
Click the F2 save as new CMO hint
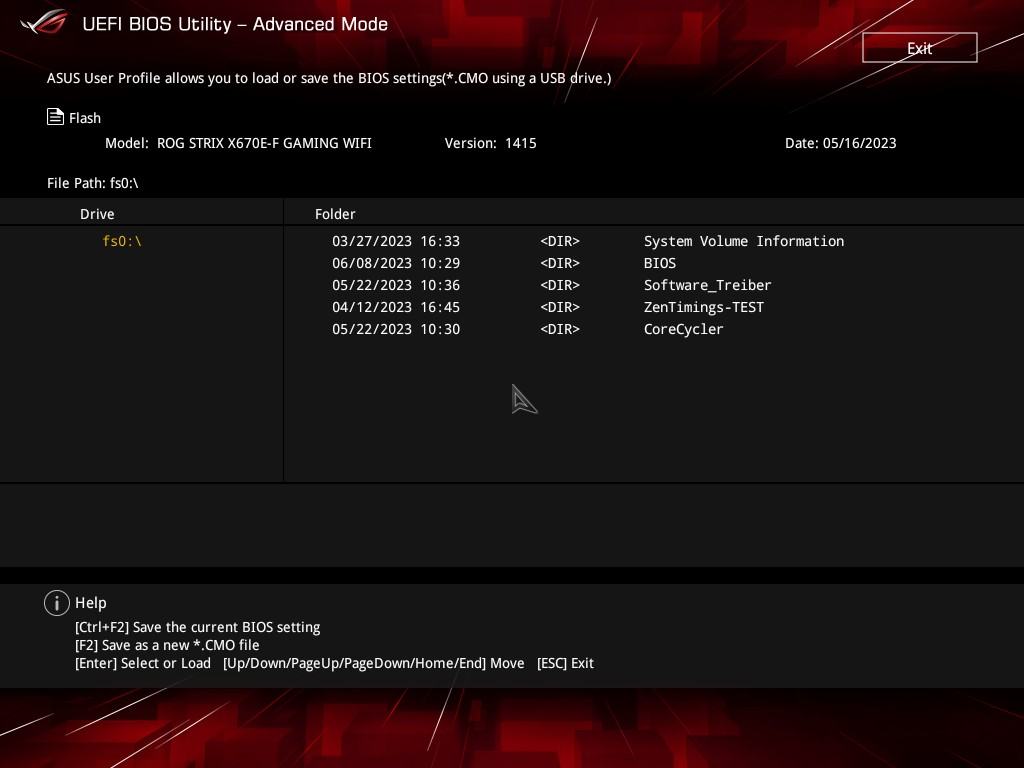(x=167, y=645)
